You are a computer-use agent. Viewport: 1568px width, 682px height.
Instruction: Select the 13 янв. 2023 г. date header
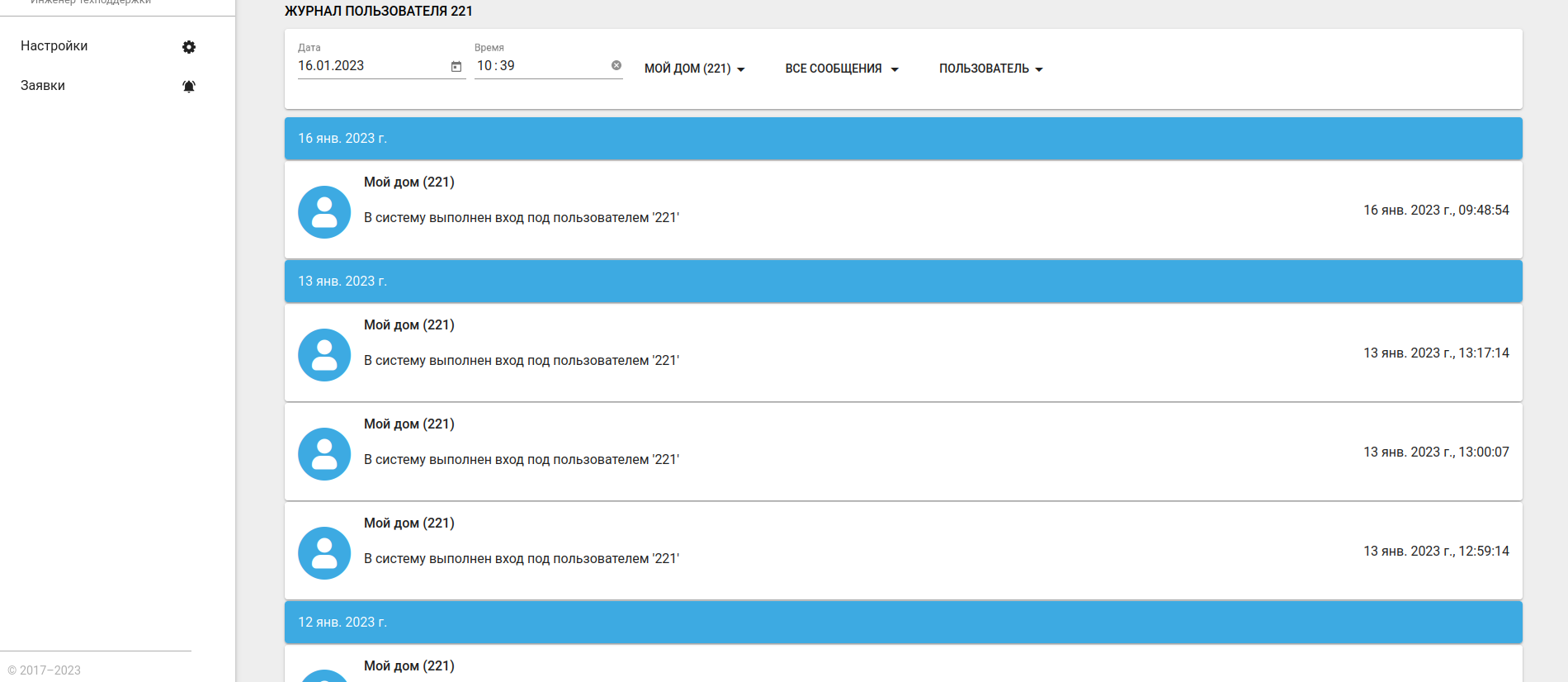coord(904,282)
